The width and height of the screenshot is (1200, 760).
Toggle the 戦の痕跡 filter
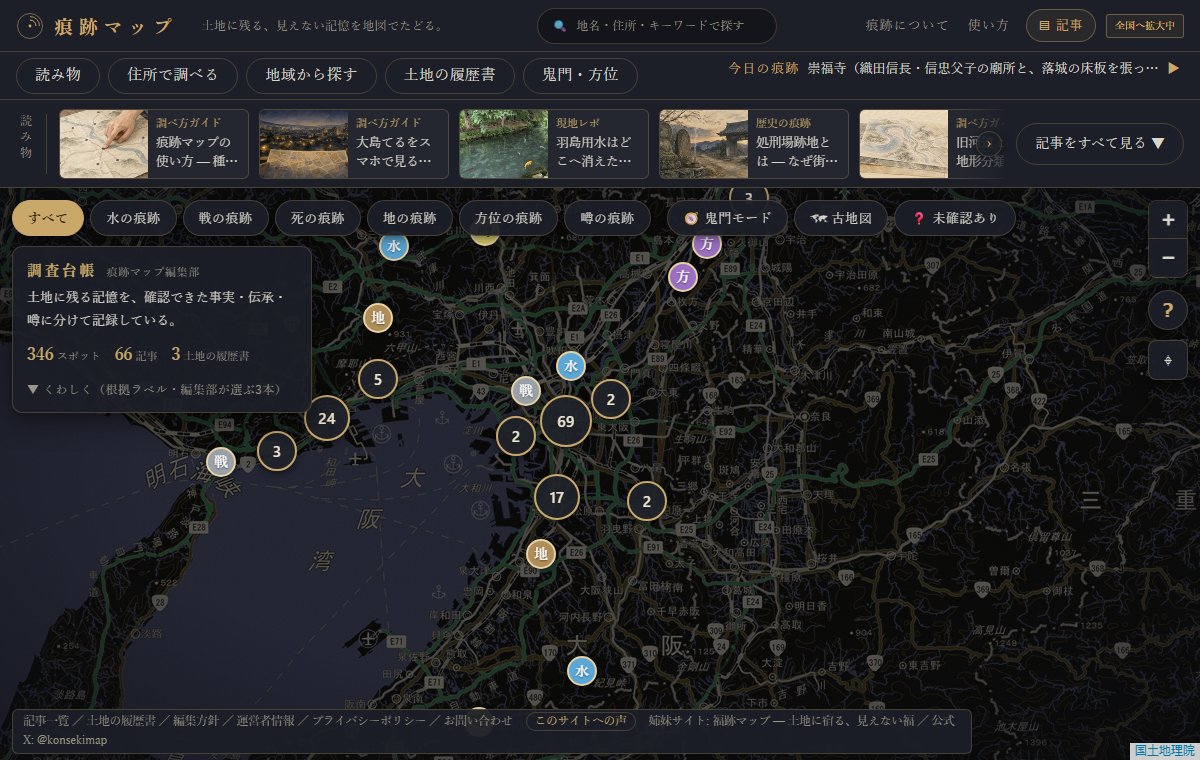coord(225,218)
